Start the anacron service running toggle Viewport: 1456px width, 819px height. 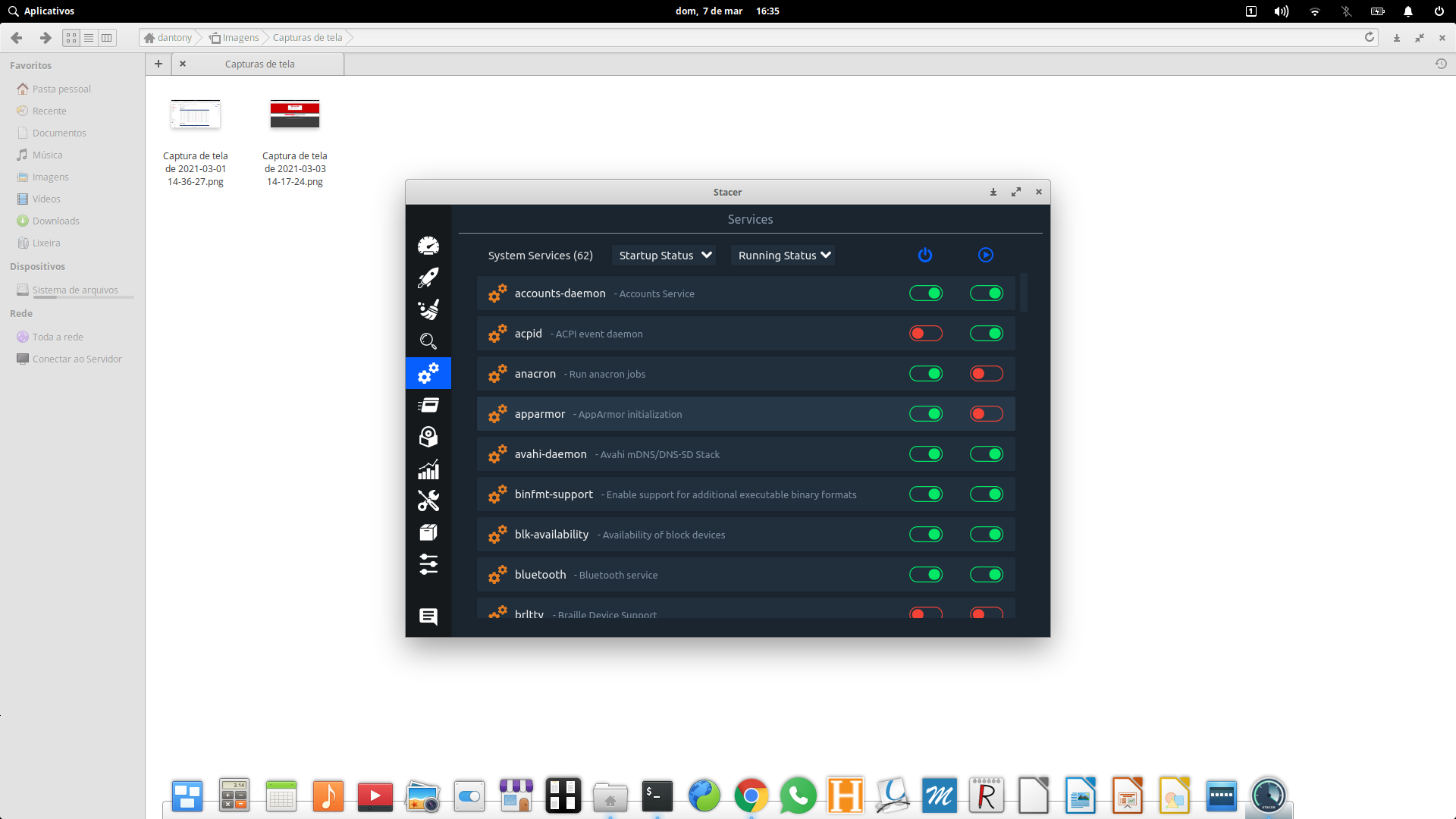click(x=987, y=374)
